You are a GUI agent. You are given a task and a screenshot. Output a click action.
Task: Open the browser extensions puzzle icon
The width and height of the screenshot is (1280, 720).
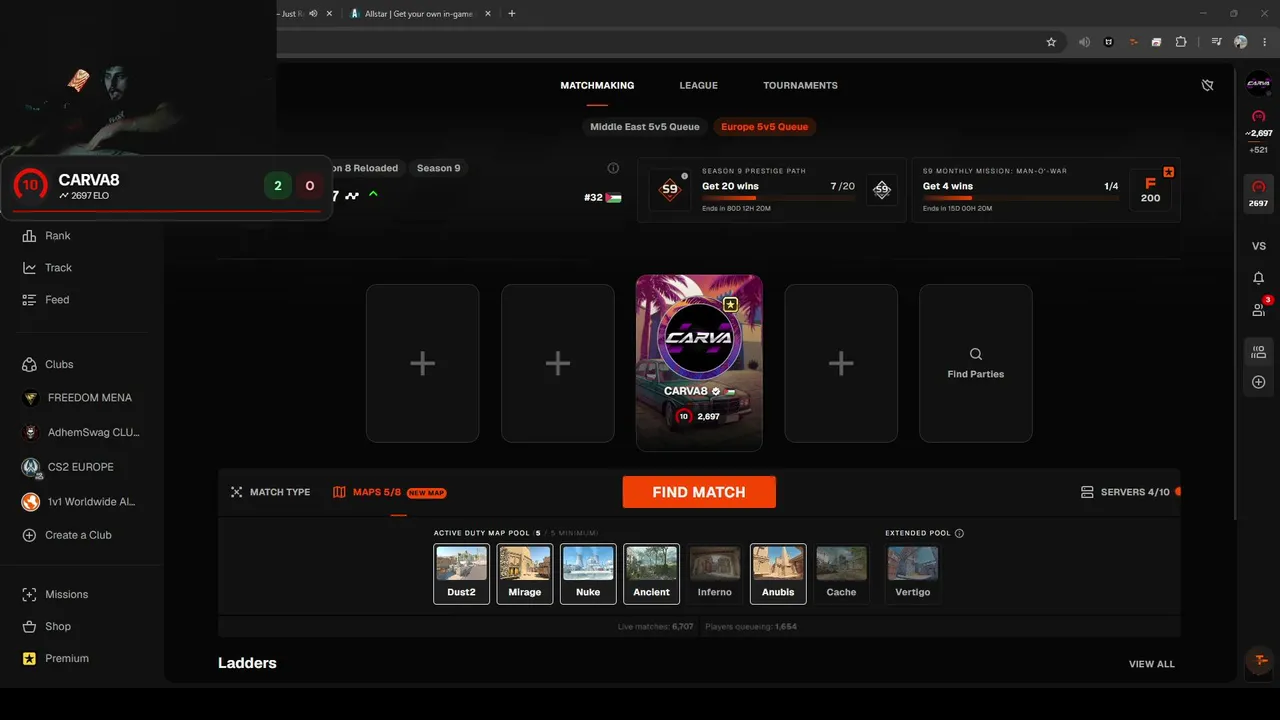(x=1181, y=42)
